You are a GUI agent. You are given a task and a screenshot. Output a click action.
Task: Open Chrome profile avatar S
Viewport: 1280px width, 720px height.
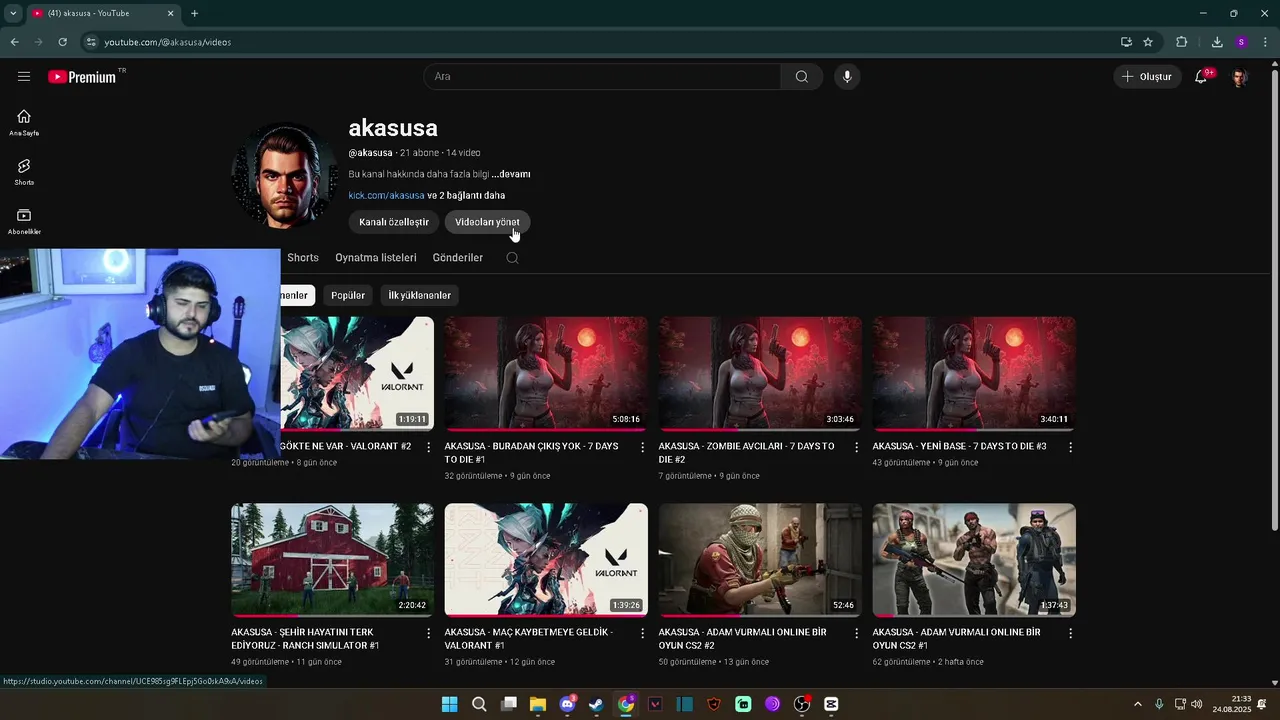(x=1241, y=42)
